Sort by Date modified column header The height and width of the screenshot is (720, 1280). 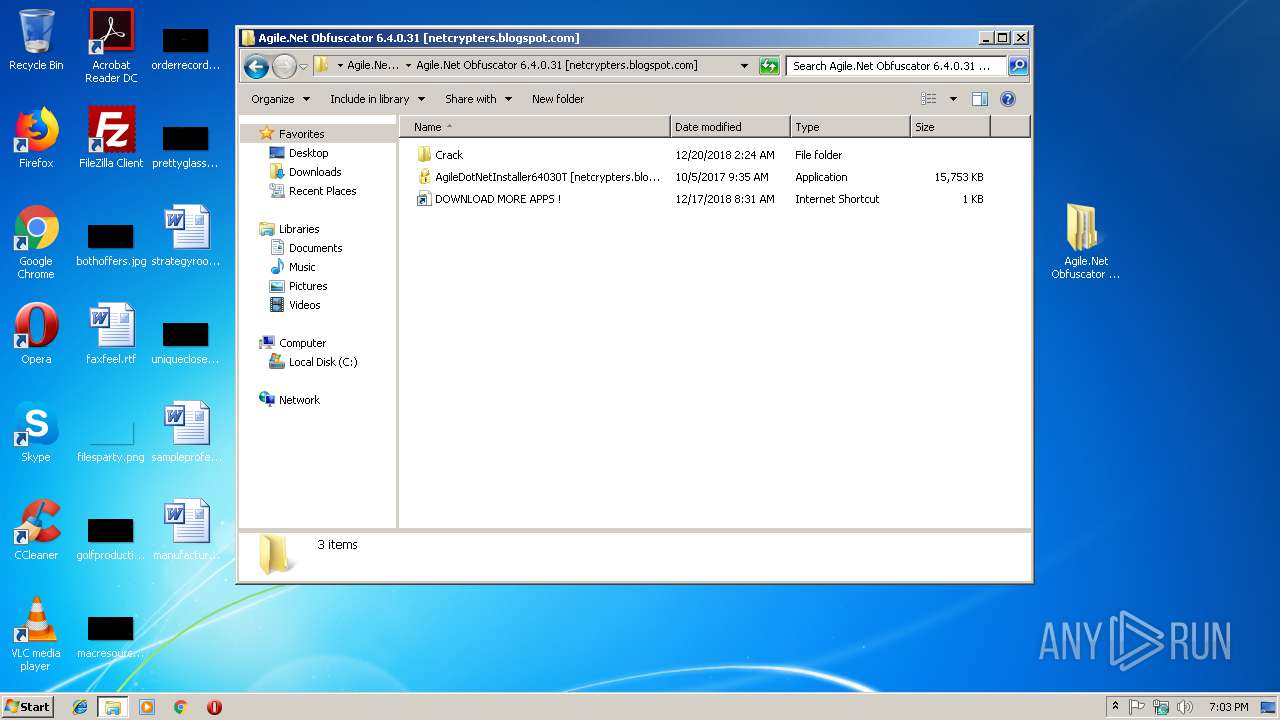click(730, 127)
